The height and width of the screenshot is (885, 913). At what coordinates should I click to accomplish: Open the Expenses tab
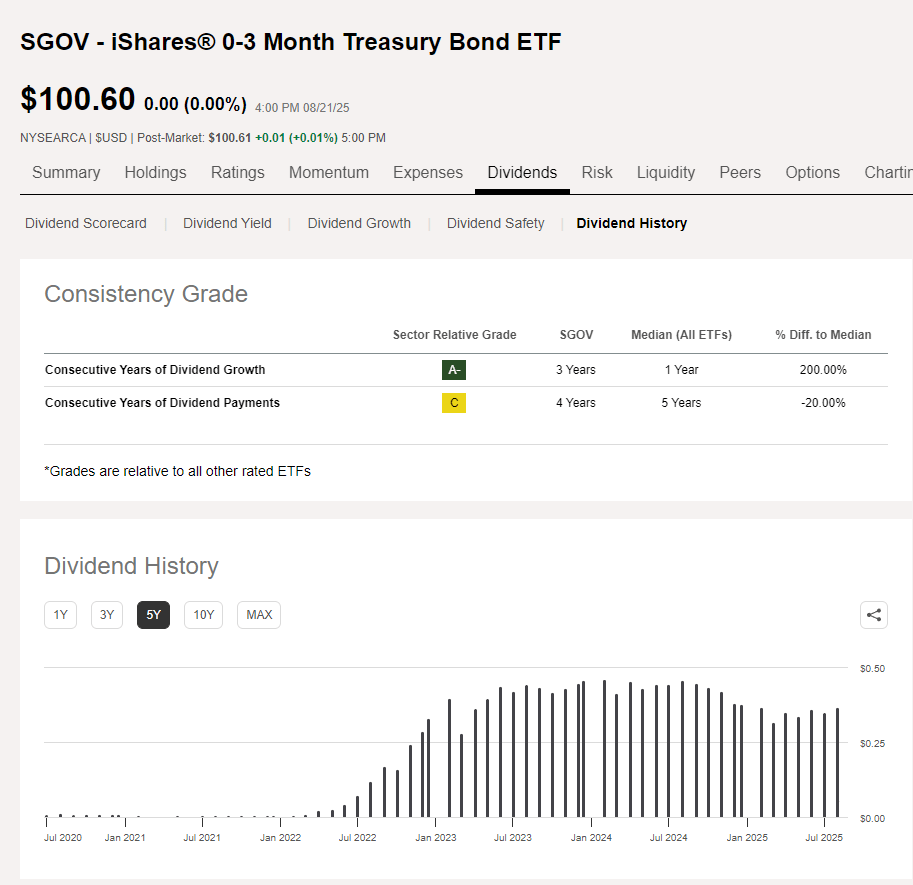point(428,172)
